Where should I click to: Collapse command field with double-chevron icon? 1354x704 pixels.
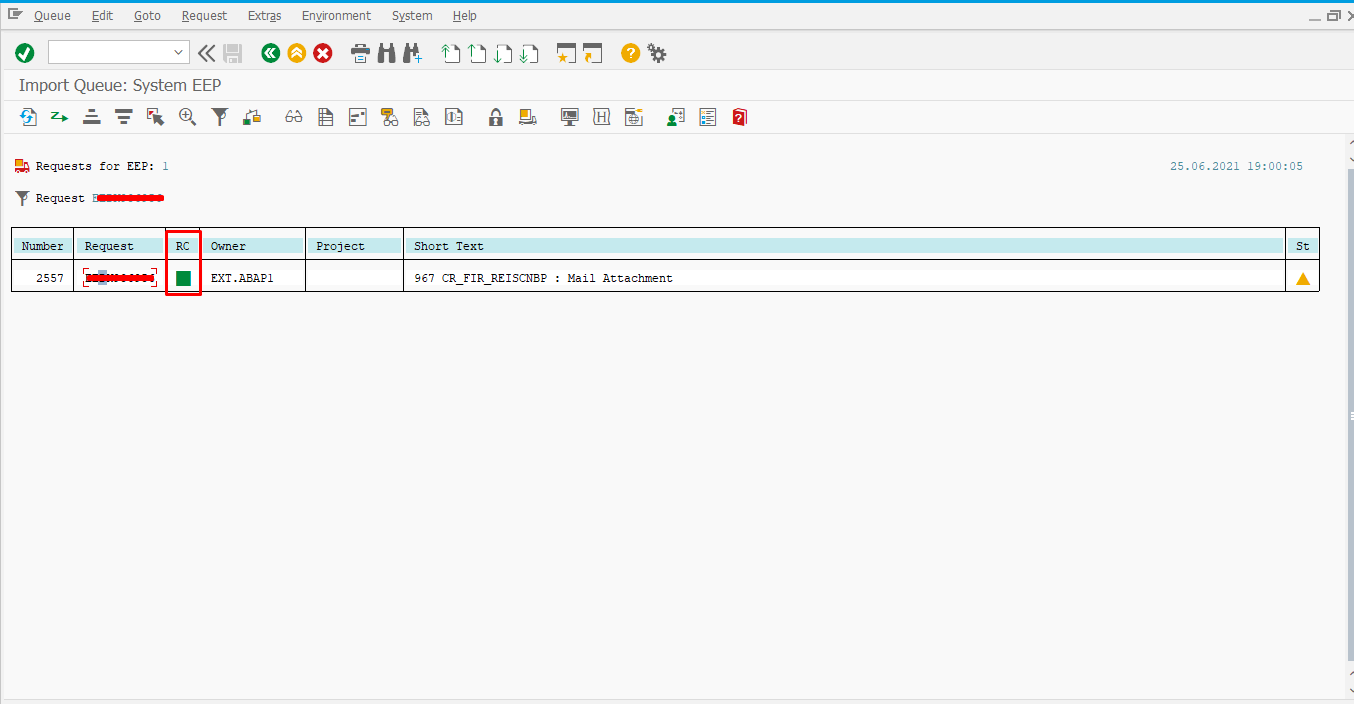207,53
